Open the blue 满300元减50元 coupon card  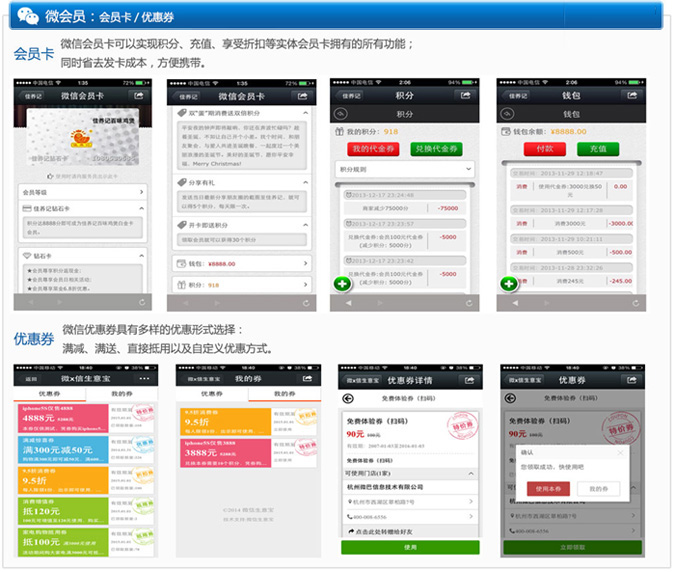85,449
